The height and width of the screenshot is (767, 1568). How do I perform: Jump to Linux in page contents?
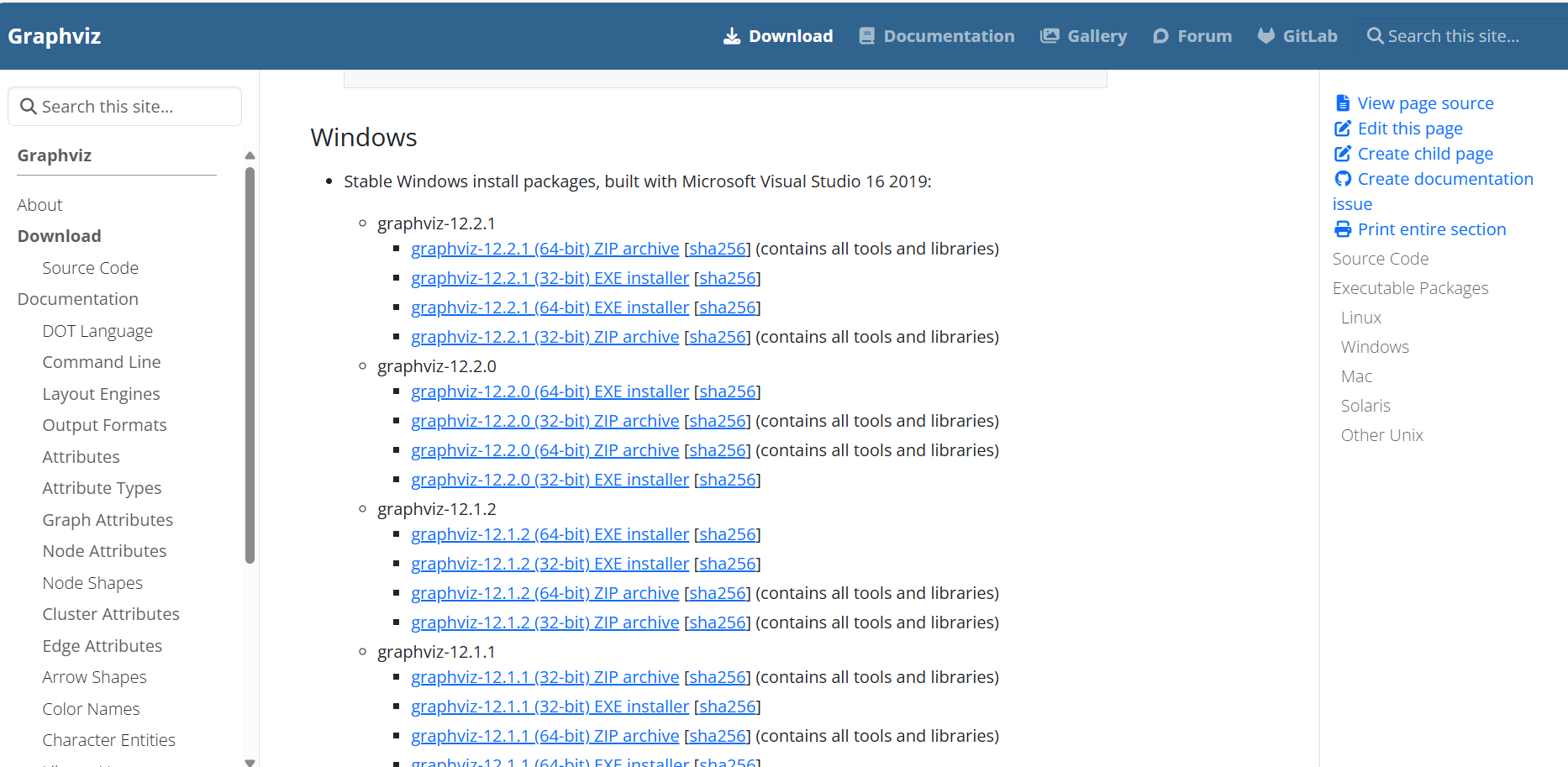tap(1360, 318)
